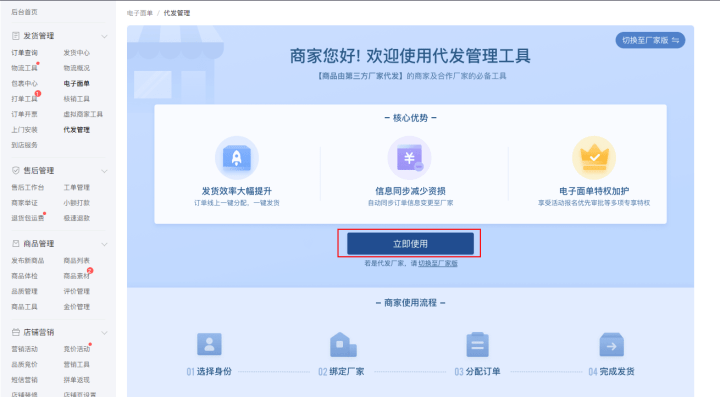Open 虚拟商家工具 in the sidebar

click(x=83, y=114)
